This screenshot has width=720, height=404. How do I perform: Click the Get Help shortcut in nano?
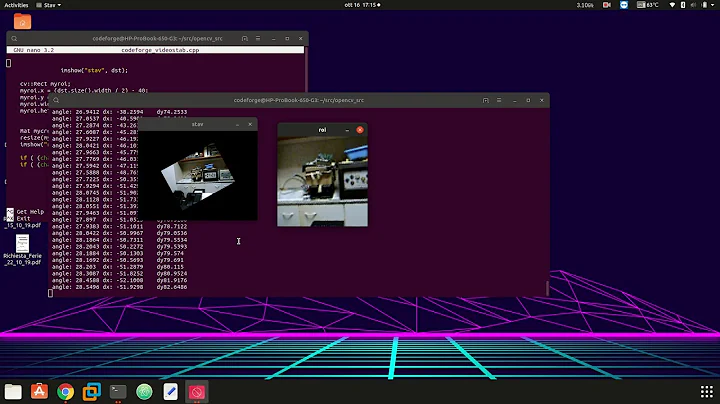coord(25,212)
